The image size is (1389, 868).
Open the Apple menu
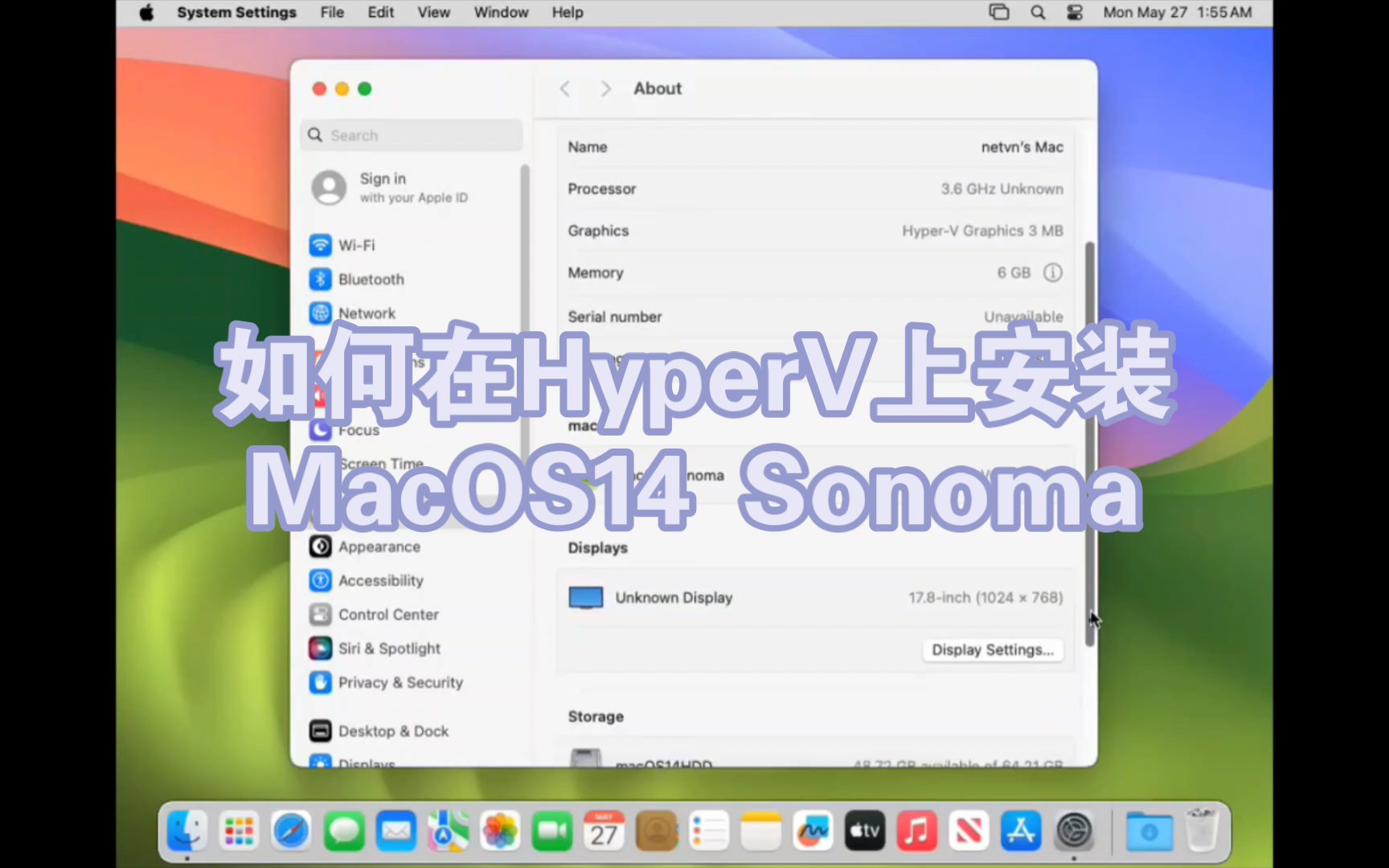coord(146,13)
